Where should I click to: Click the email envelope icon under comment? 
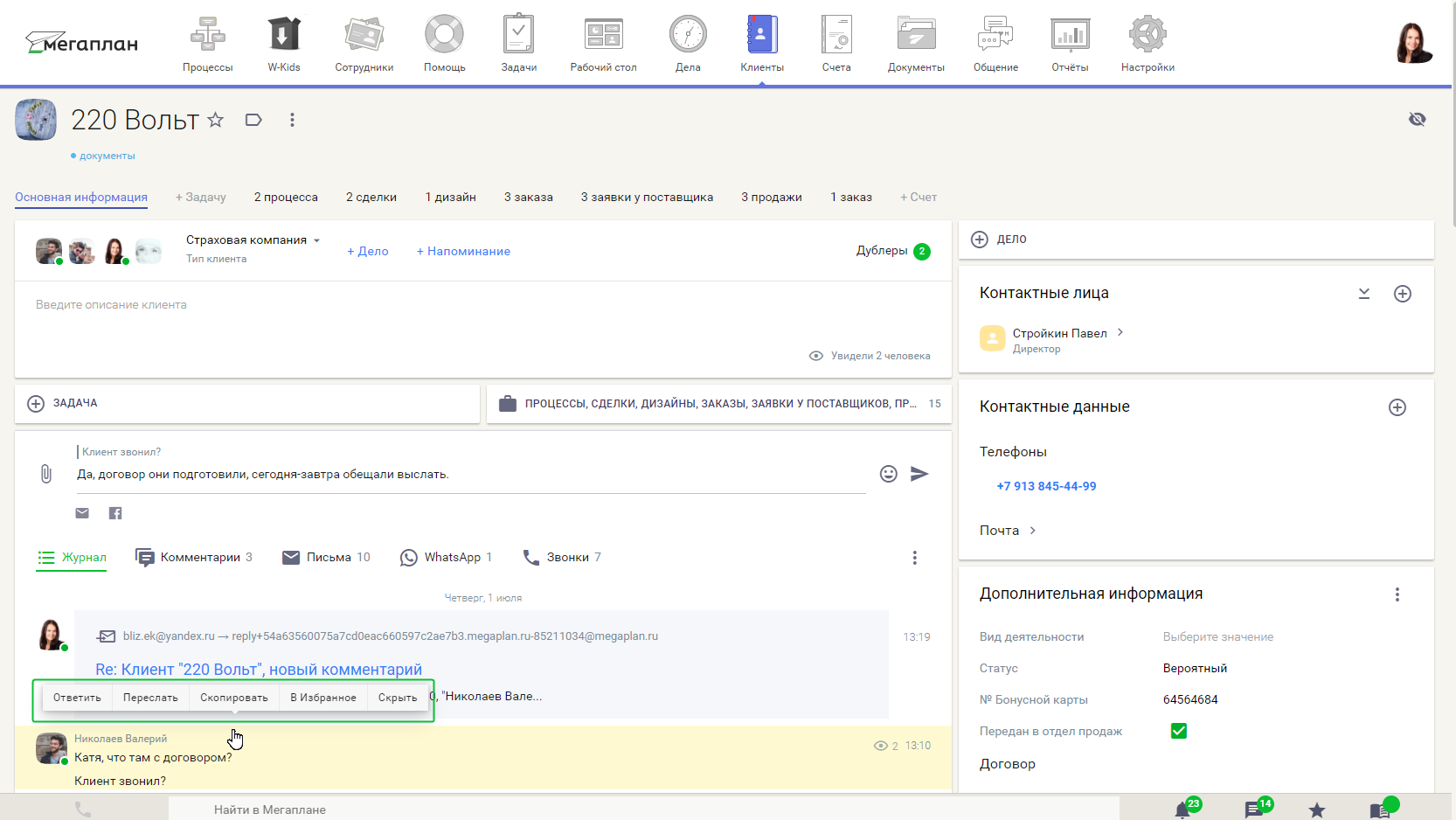[82, 513]
